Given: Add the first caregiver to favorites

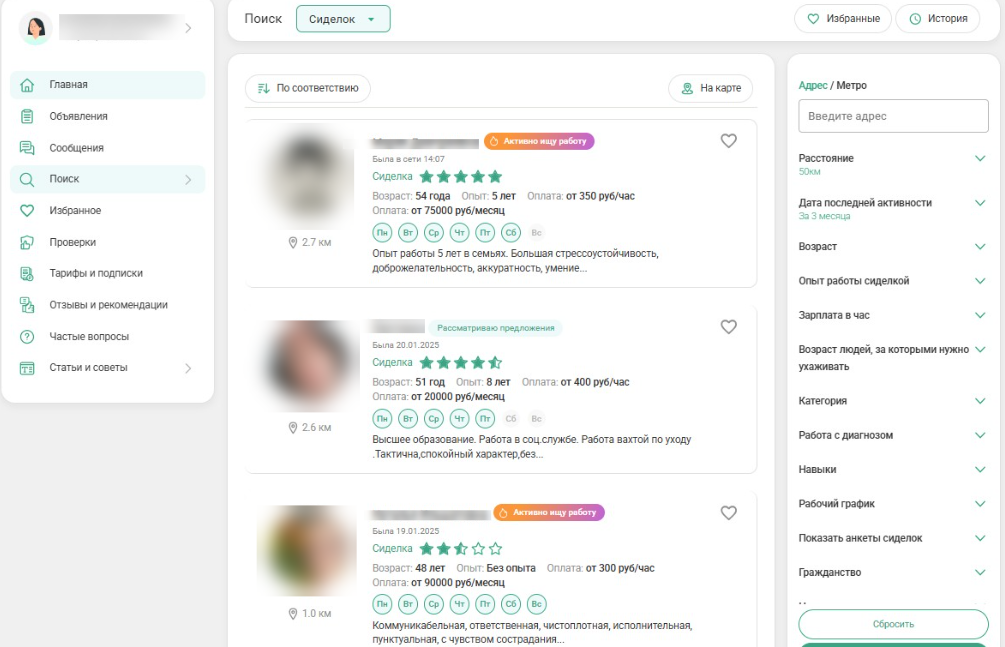Looking at the screenshot, I should click(729, 141).
